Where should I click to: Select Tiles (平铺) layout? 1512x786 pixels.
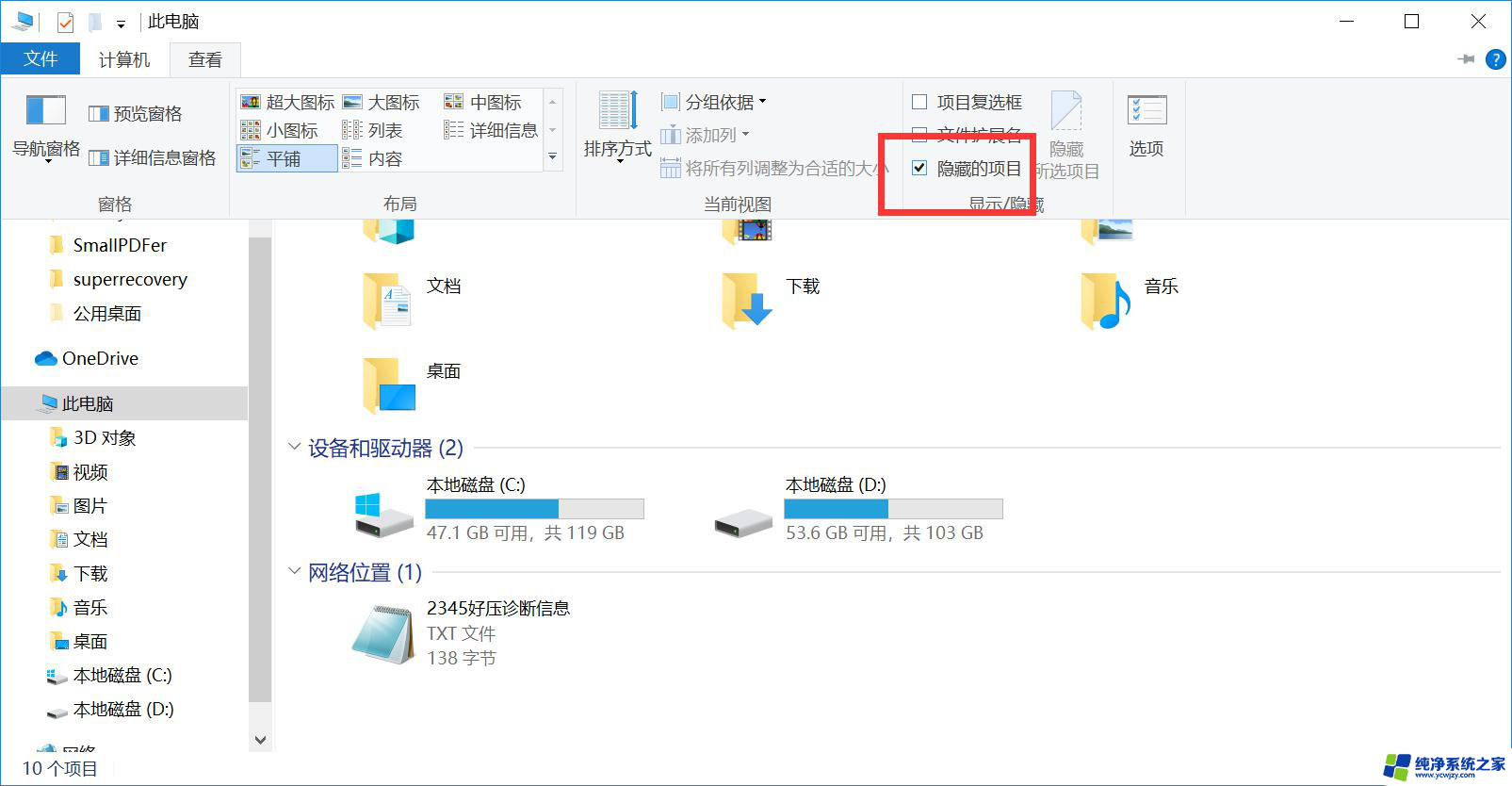click(287, 158)
